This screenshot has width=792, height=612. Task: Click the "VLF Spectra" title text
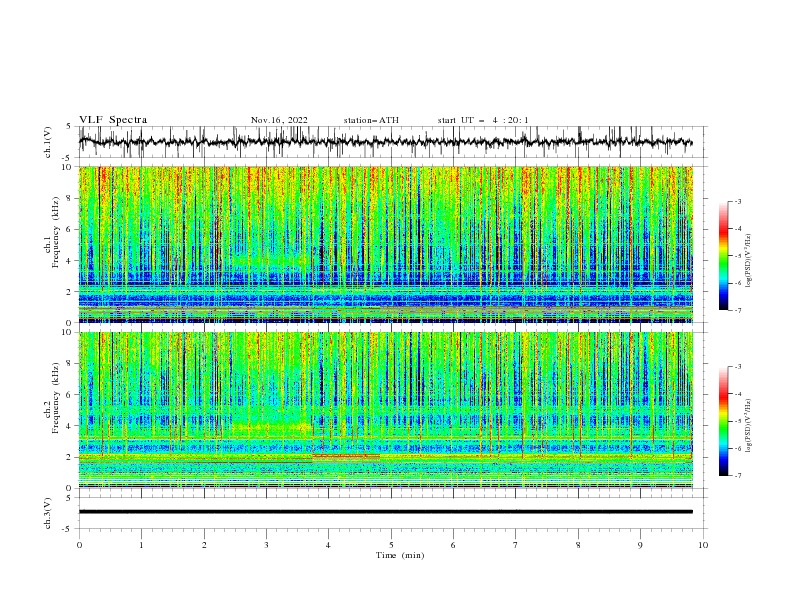[x=113, y=120]
